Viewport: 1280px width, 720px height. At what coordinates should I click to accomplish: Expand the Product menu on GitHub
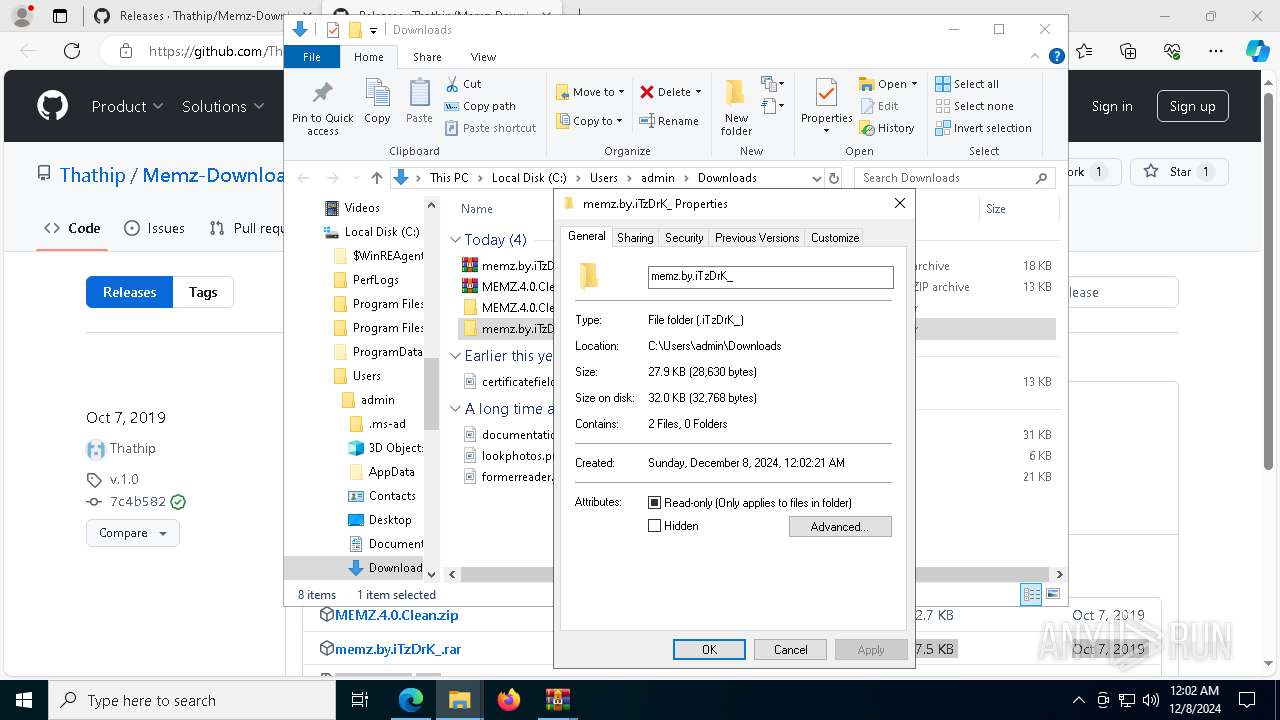coord(127,106)
